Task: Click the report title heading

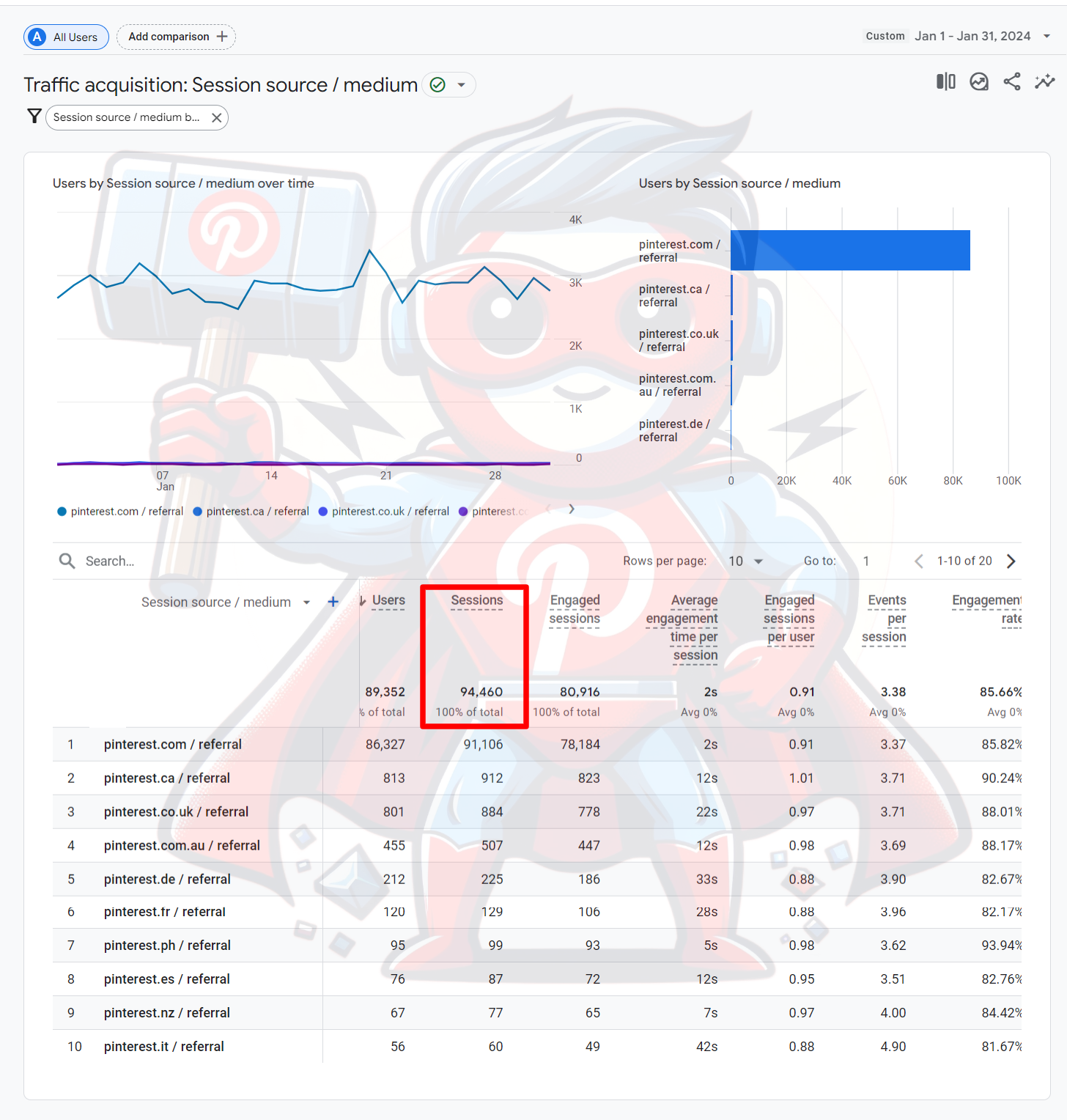Action: 221,85
